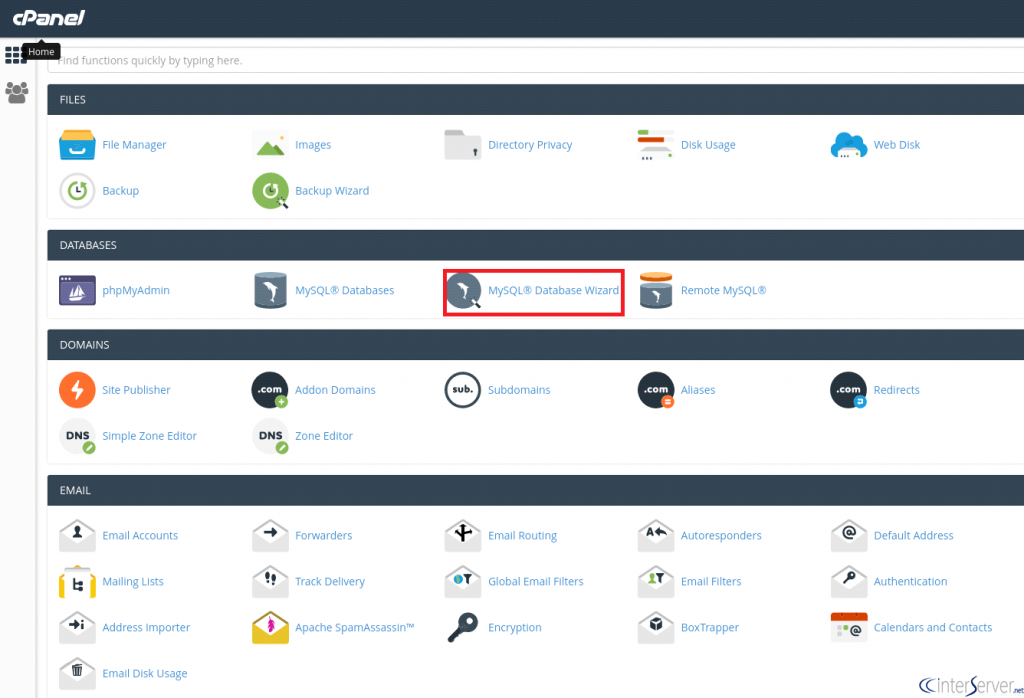Viewport: 1024px width, 698px height.
Task: Open the Apache SpamAssassin icon
Action: [270, 627]
